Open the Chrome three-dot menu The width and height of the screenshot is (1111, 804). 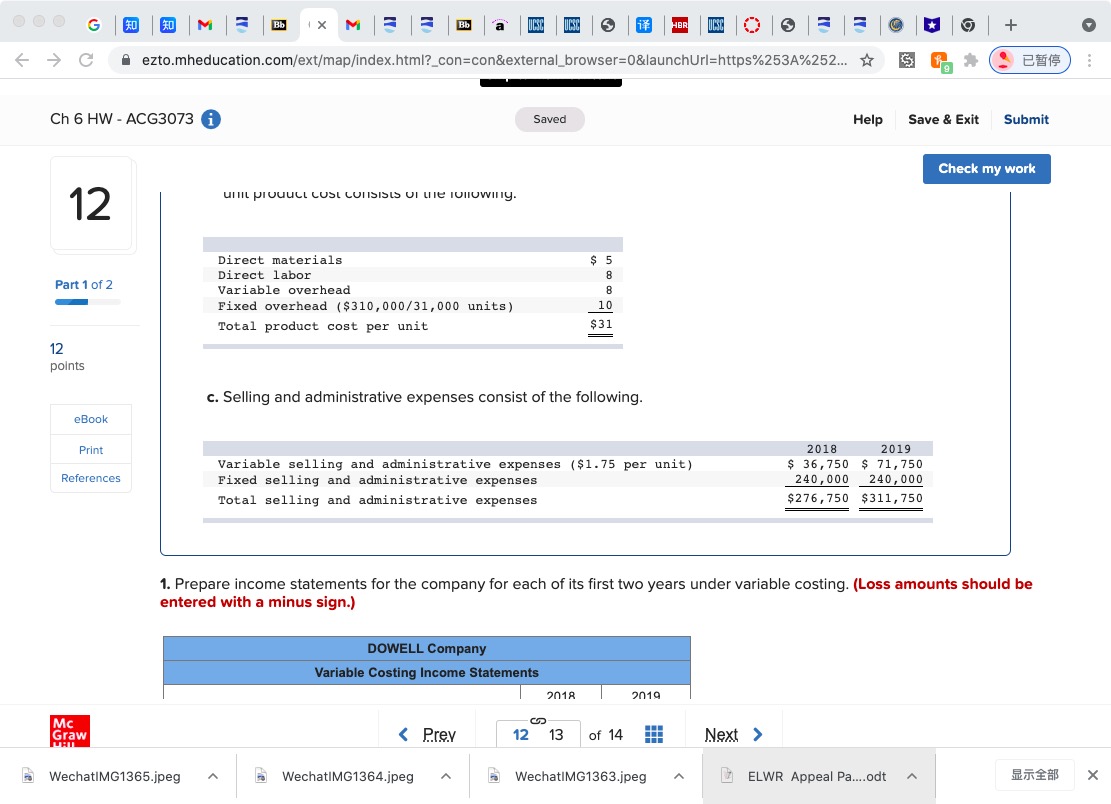[1089, 60]
